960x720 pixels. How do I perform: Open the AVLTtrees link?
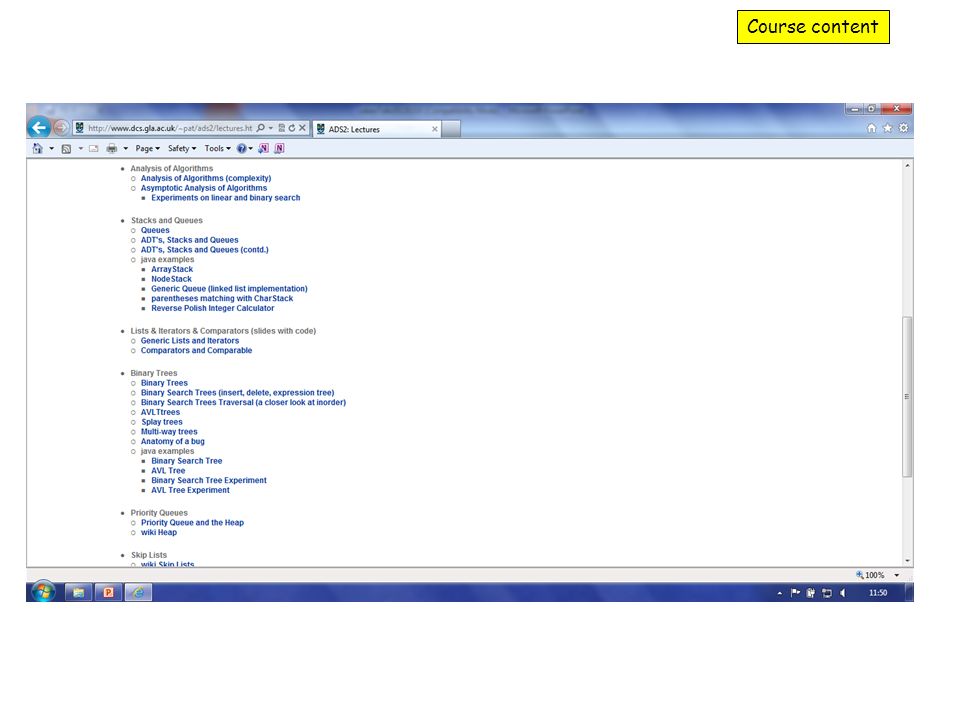click(160, 412)
